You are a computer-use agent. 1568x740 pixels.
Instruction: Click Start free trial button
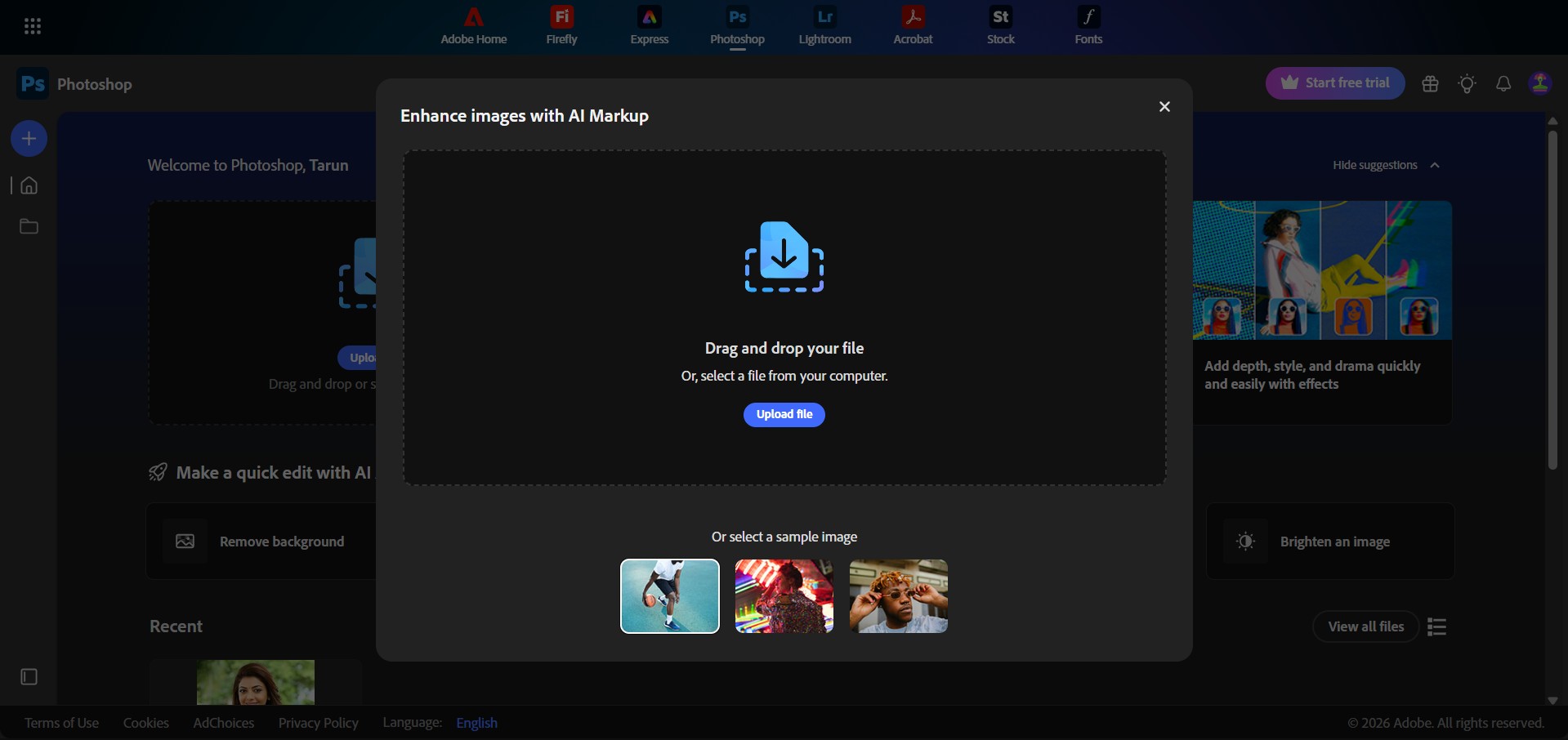point(1335,83)
